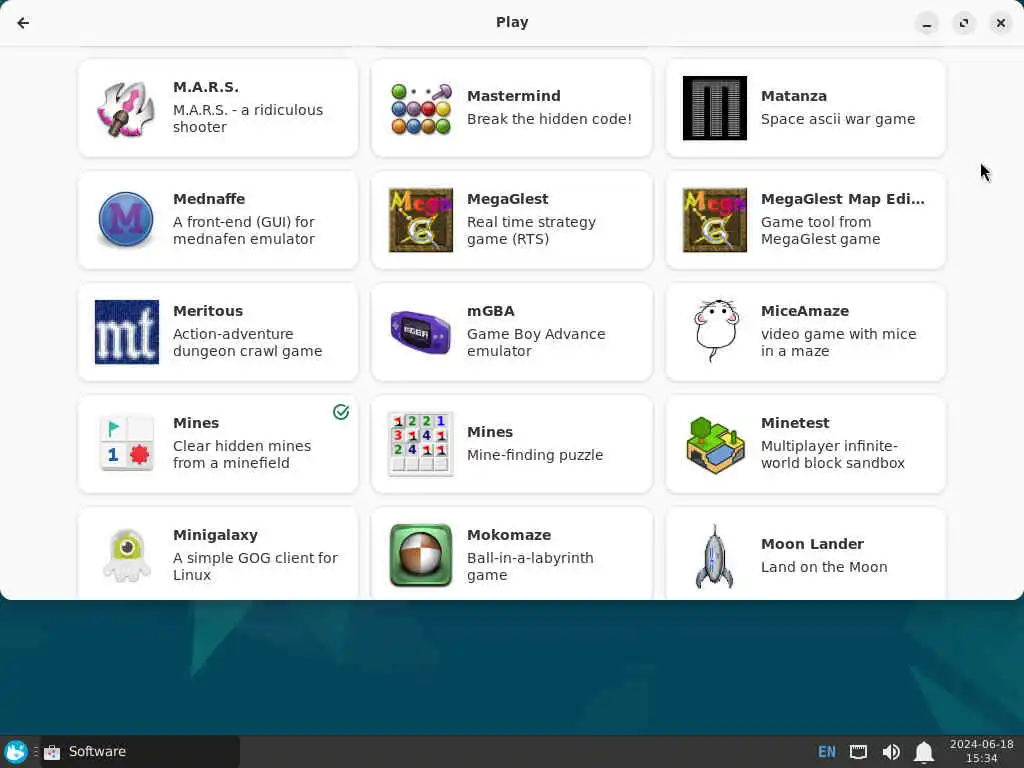1024x768 pixels.
Task: Open the Mastermind colored pegs icon
Action: 421,108
